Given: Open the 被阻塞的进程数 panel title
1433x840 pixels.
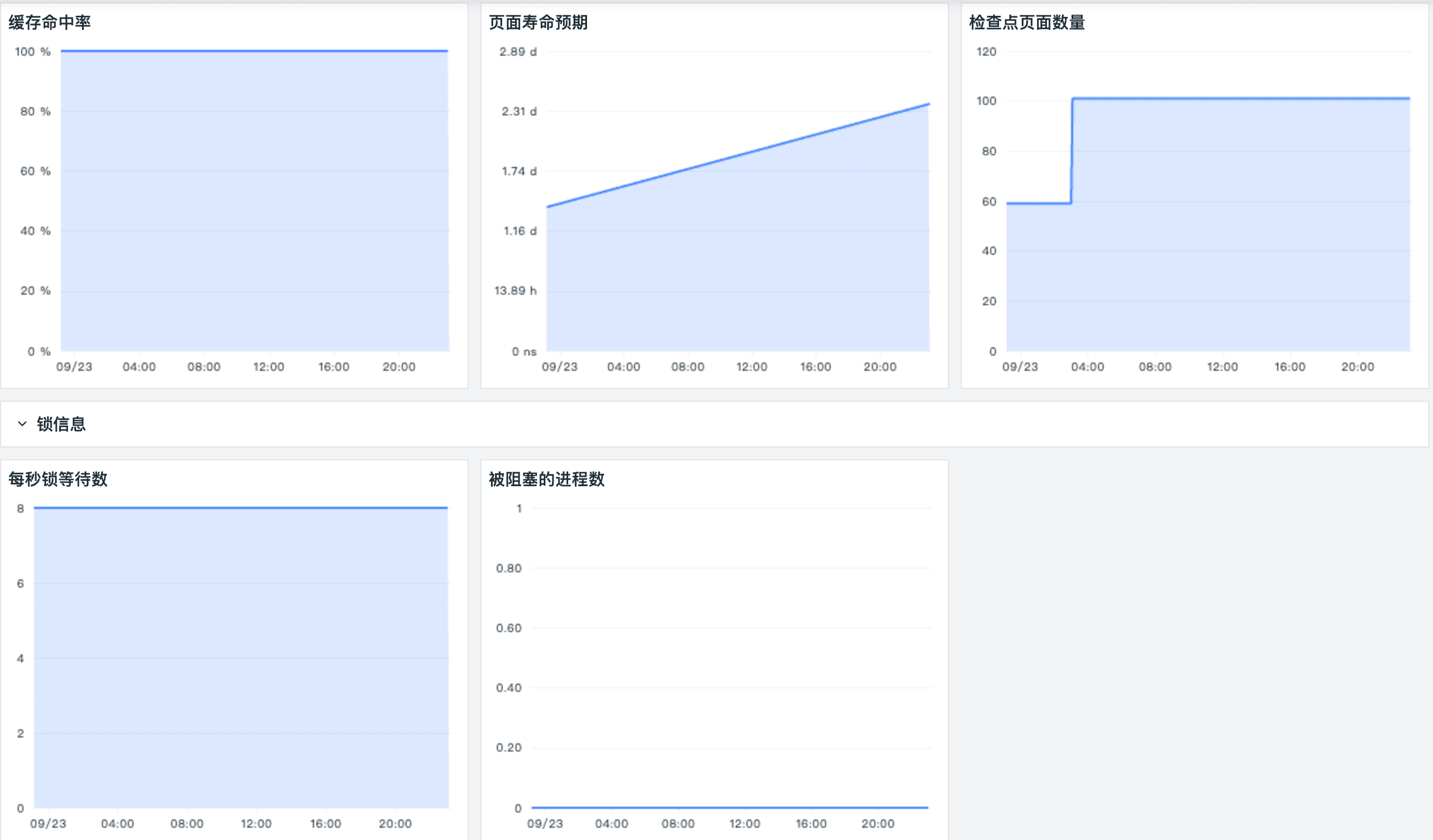Looking at the screenshot, I should click(546, 479).
